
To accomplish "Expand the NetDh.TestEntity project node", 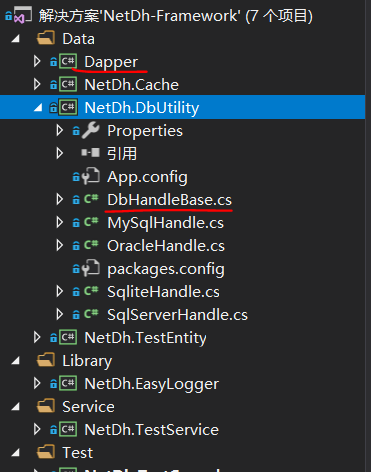I will coord(37,337).
